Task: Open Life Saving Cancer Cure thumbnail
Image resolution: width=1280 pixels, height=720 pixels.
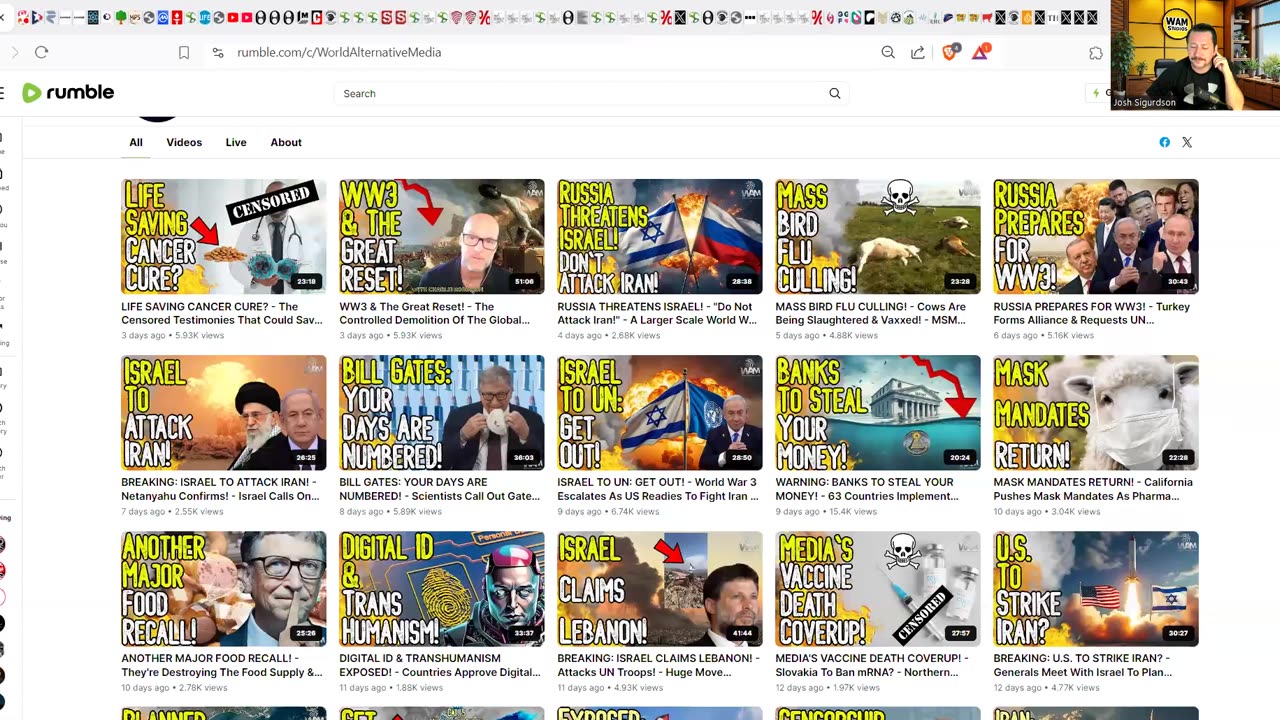Action: click(x=224, y=237)
